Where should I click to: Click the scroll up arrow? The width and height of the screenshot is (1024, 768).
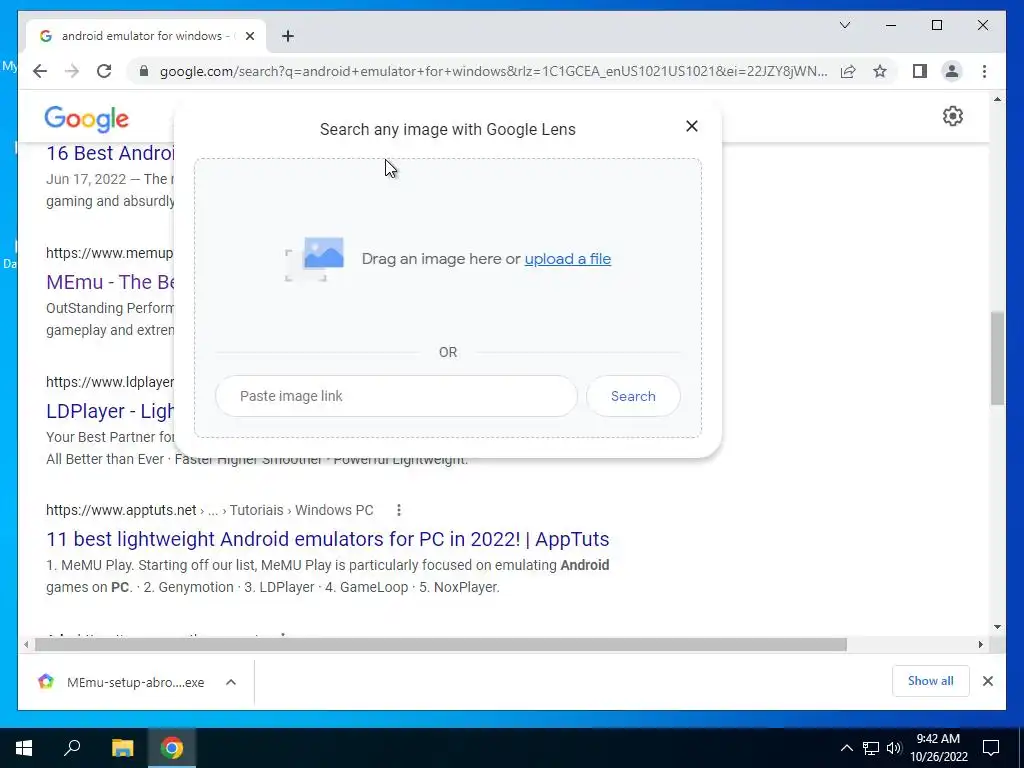(x=997, y=100)
